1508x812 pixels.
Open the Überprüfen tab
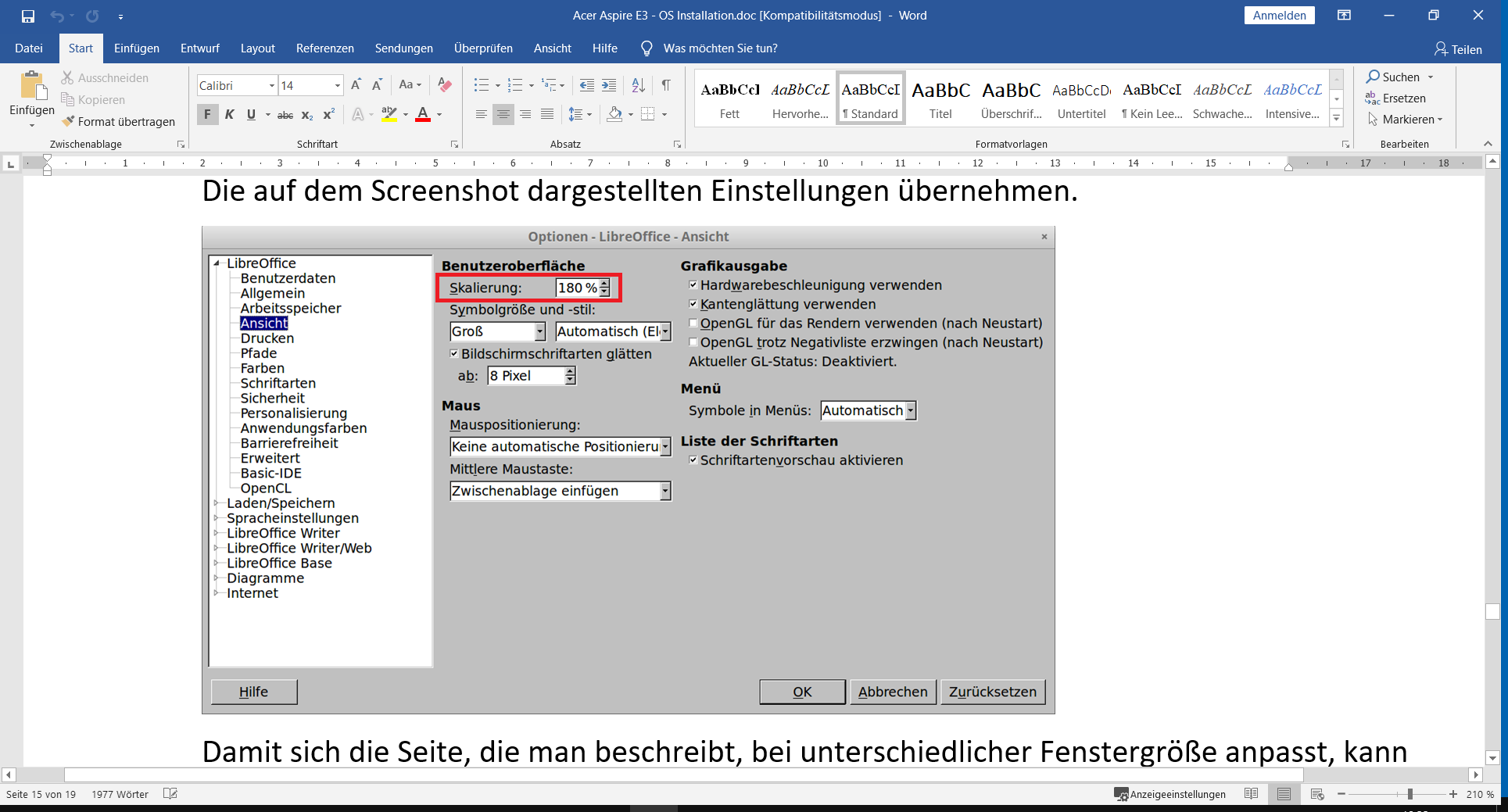coord(483,48)
